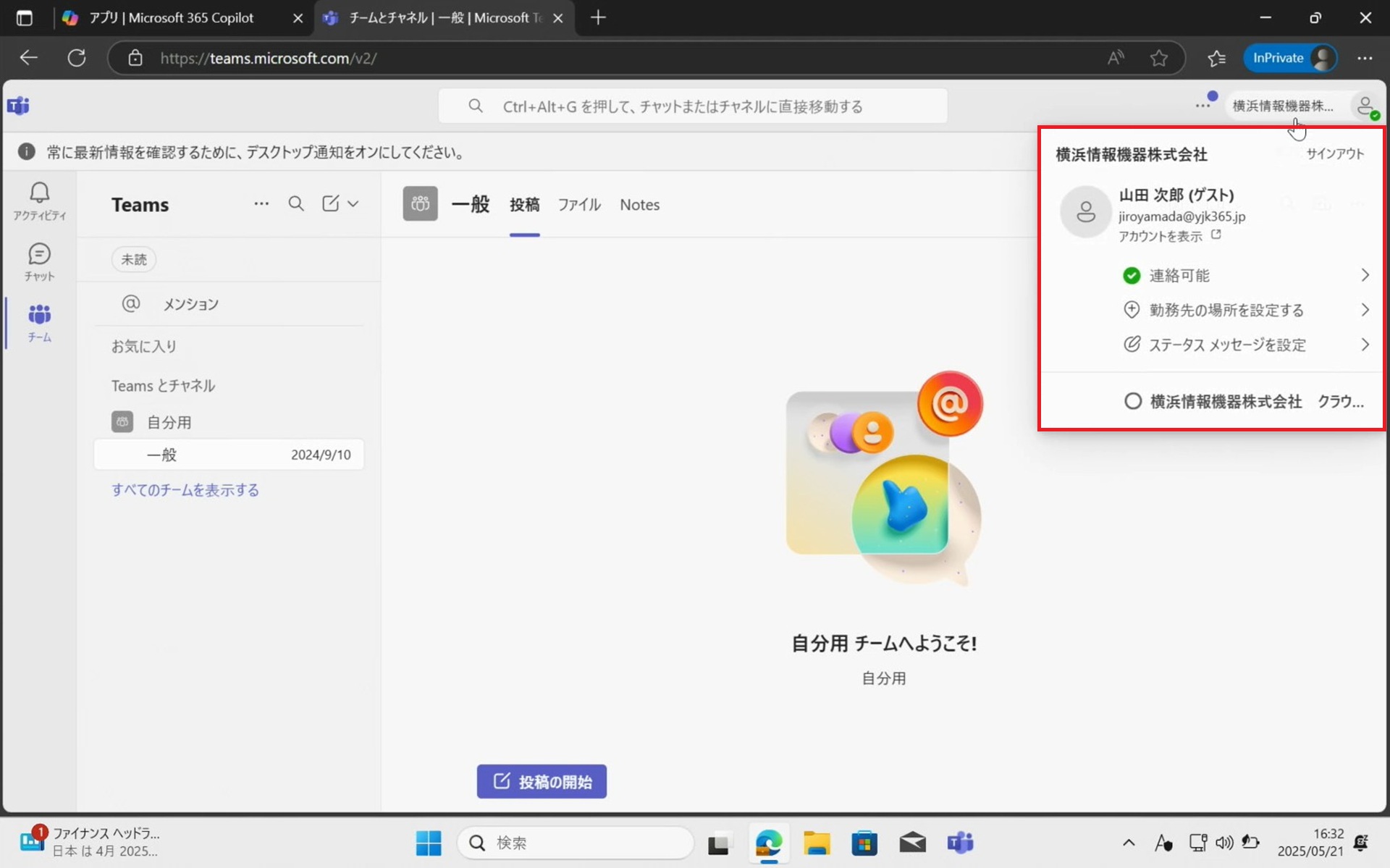Switch to the ファイル tab
Image resolution: width=1390 pixels, height=868 pixels.
click(579, 205)
